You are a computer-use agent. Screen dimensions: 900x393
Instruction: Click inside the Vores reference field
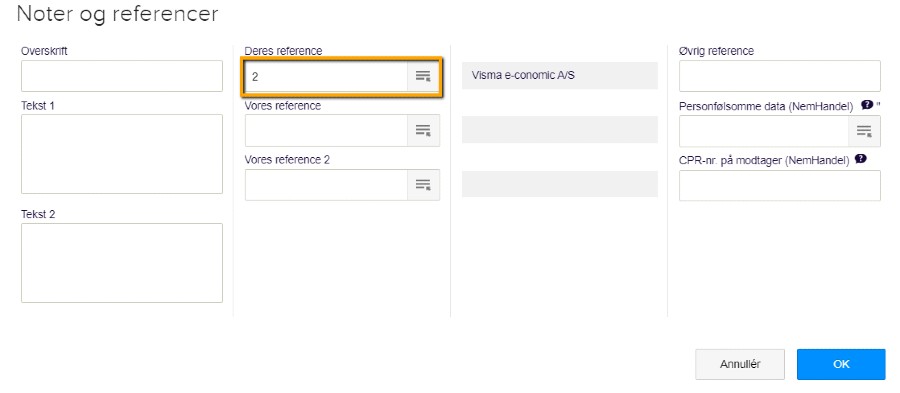[x=326, y=130]
